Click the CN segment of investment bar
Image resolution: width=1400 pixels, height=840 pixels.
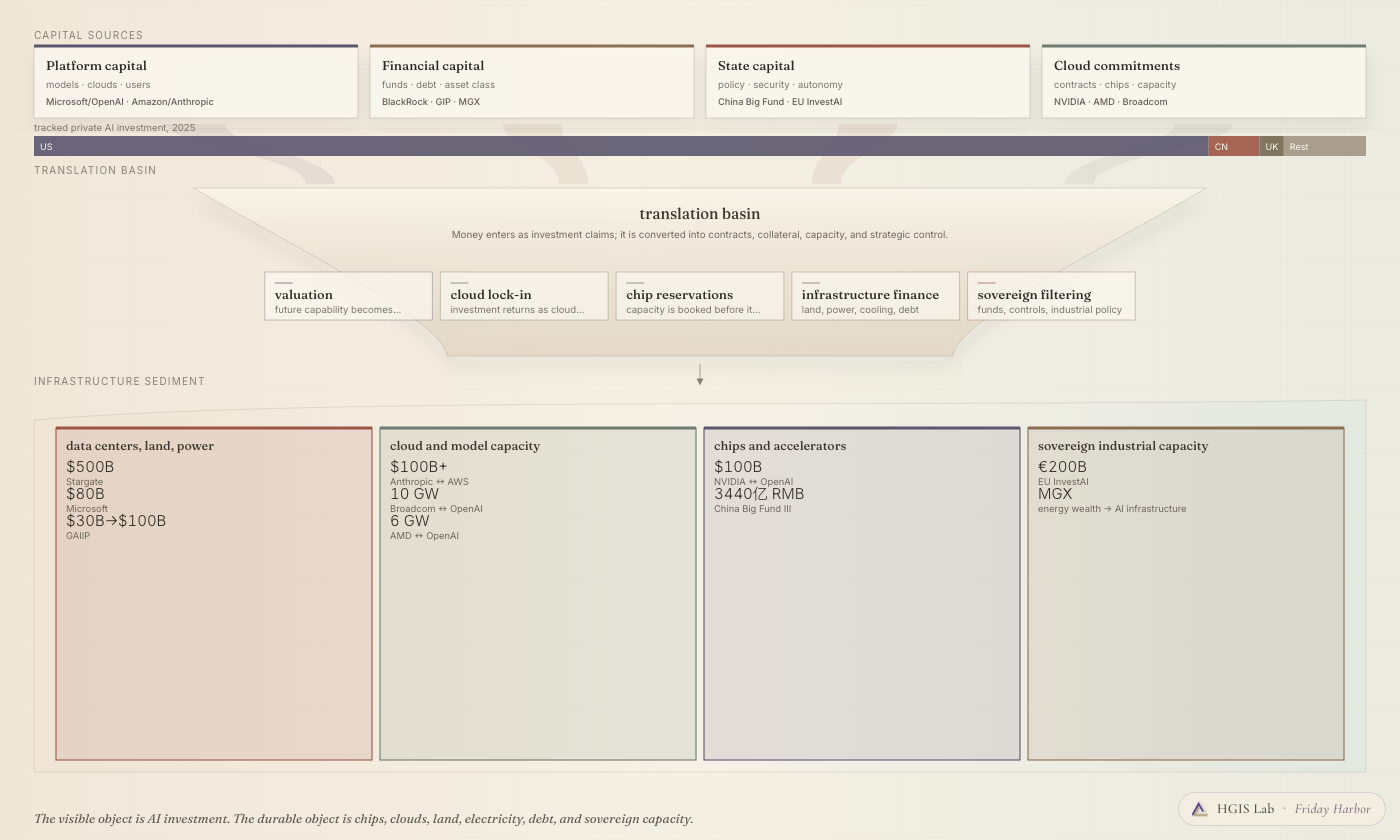tap(1233, 146)
